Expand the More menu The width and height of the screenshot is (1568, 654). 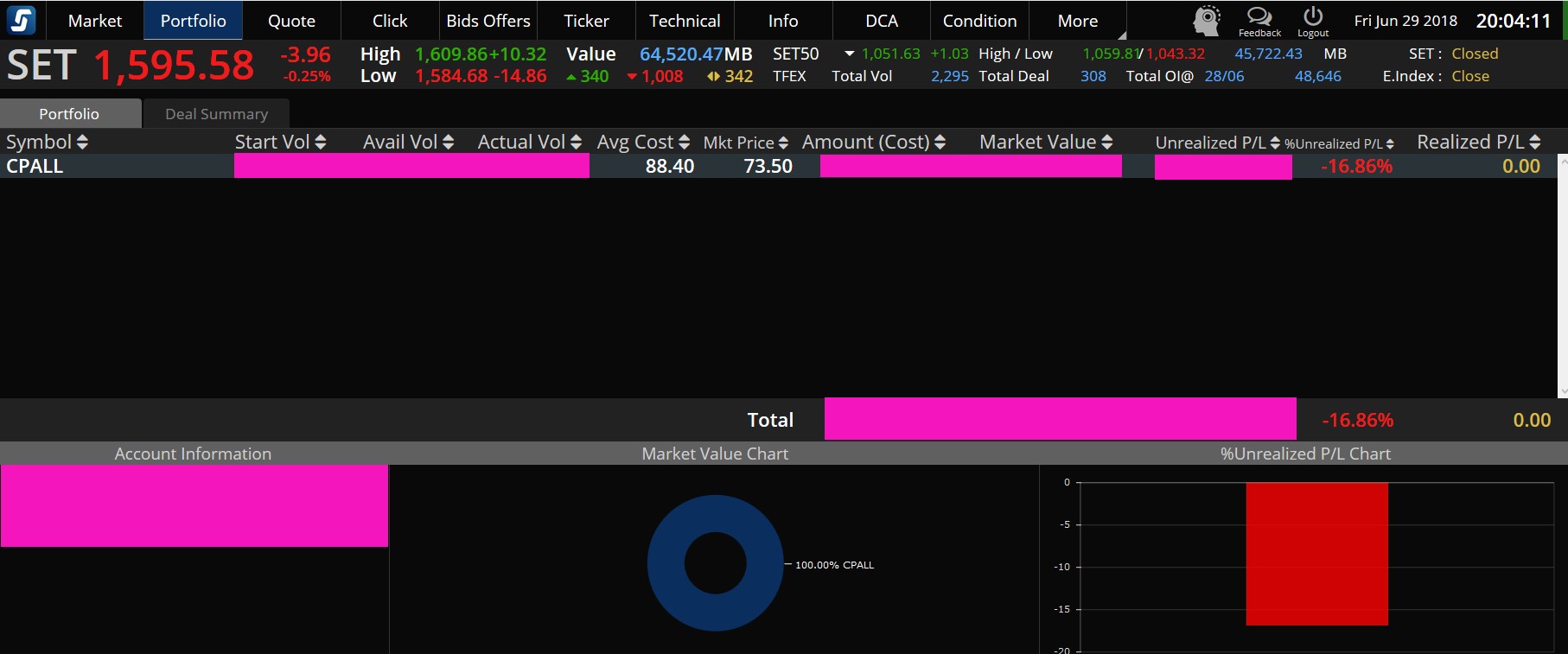pyautogui.click(x=1077, y=21)
